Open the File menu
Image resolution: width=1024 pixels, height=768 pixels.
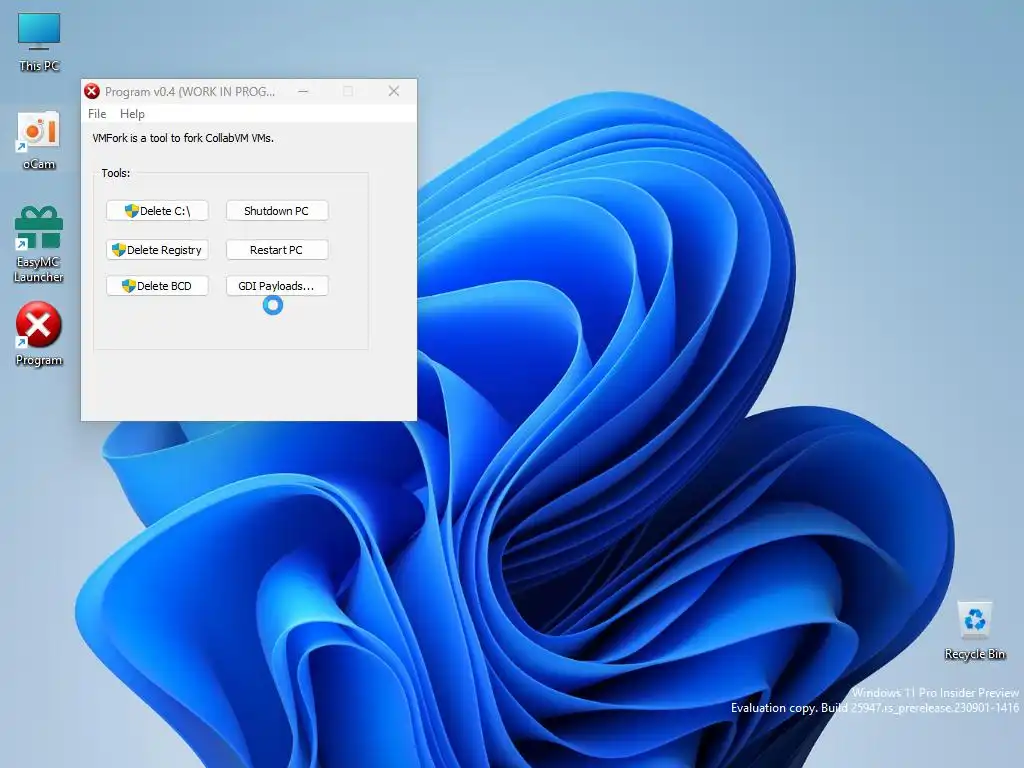tap(97, 114)
